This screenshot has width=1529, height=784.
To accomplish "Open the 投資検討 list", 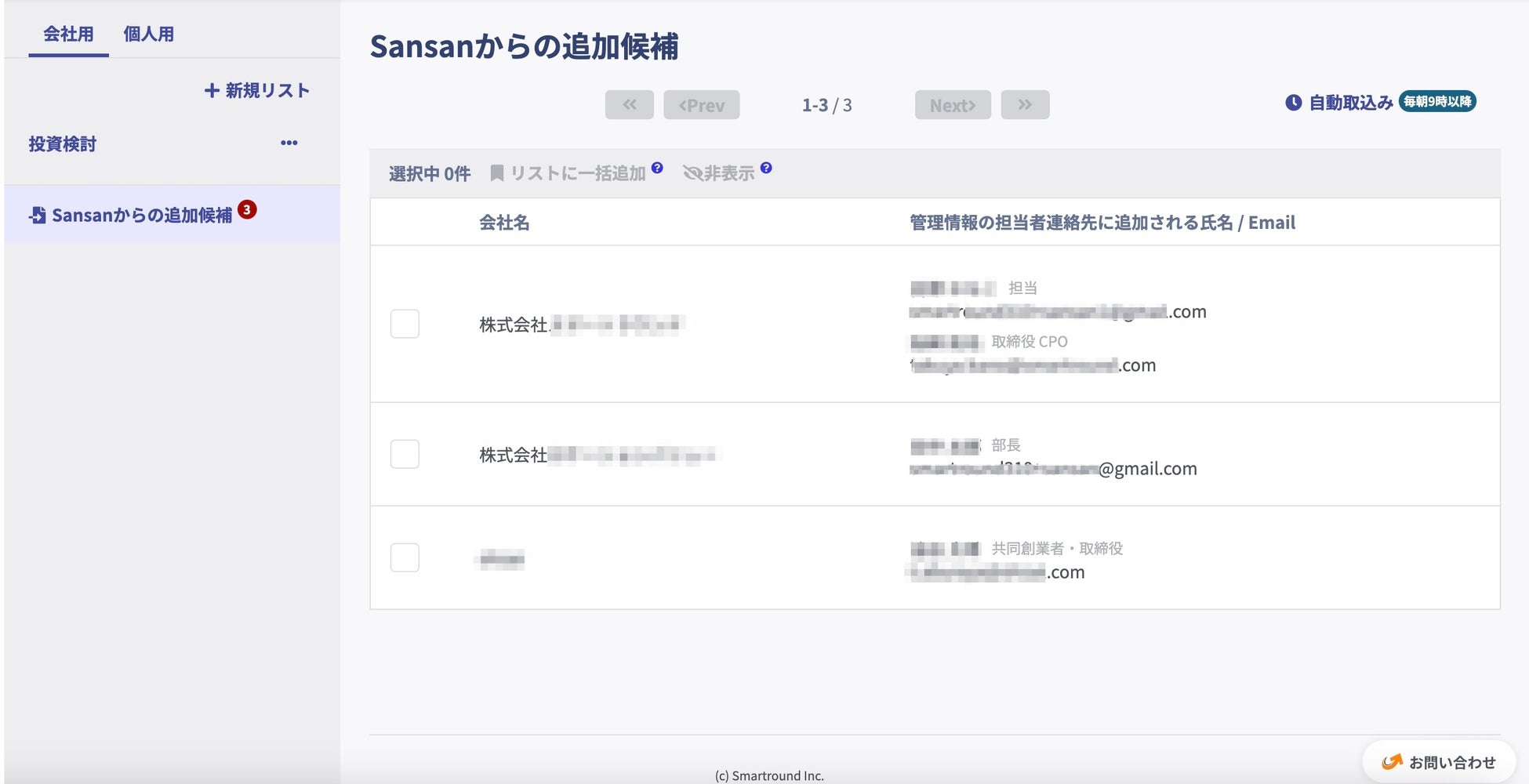I will [x=63, y=144].
